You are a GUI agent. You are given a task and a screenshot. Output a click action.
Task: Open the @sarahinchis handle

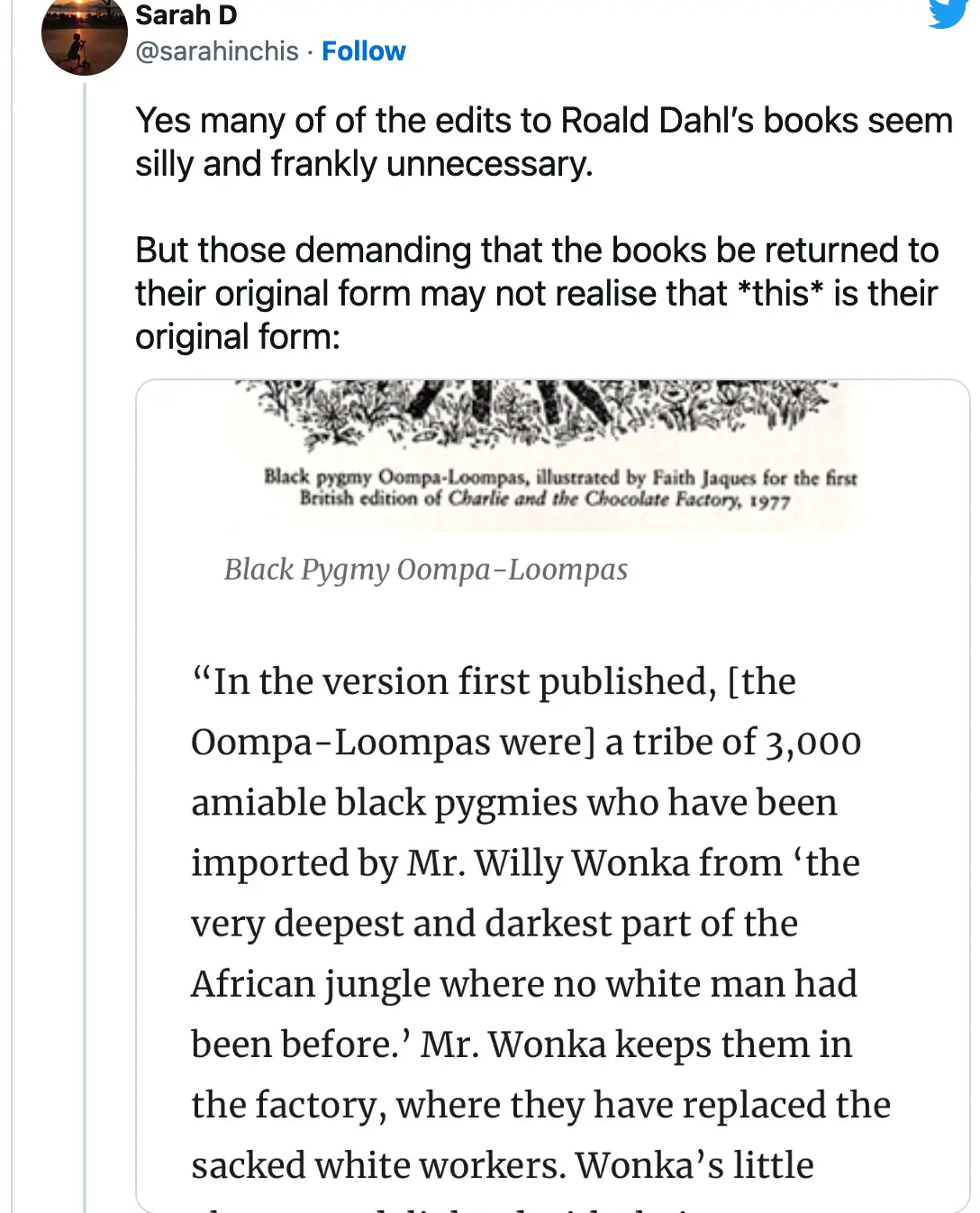click(x=216, y=51)
